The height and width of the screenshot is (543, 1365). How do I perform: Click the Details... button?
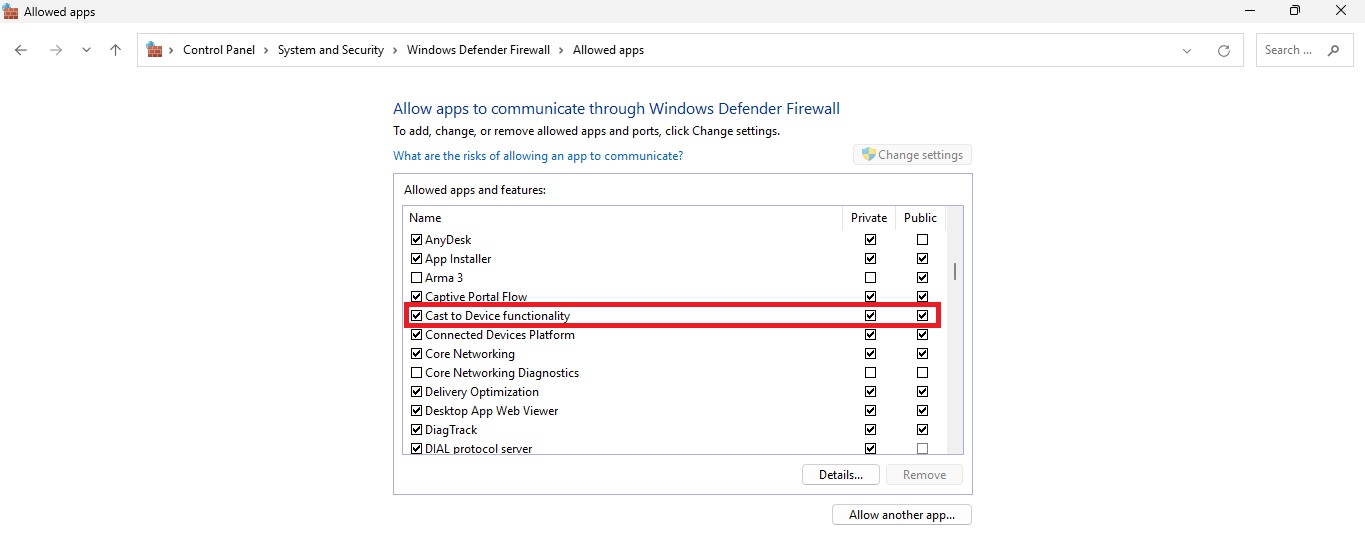(840, 475)
